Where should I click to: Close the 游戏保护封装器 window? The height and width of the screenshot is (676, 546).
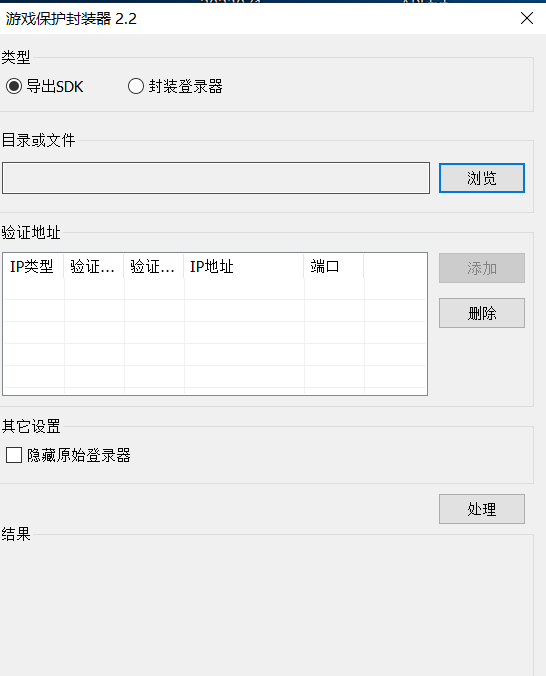coord(527,18)
